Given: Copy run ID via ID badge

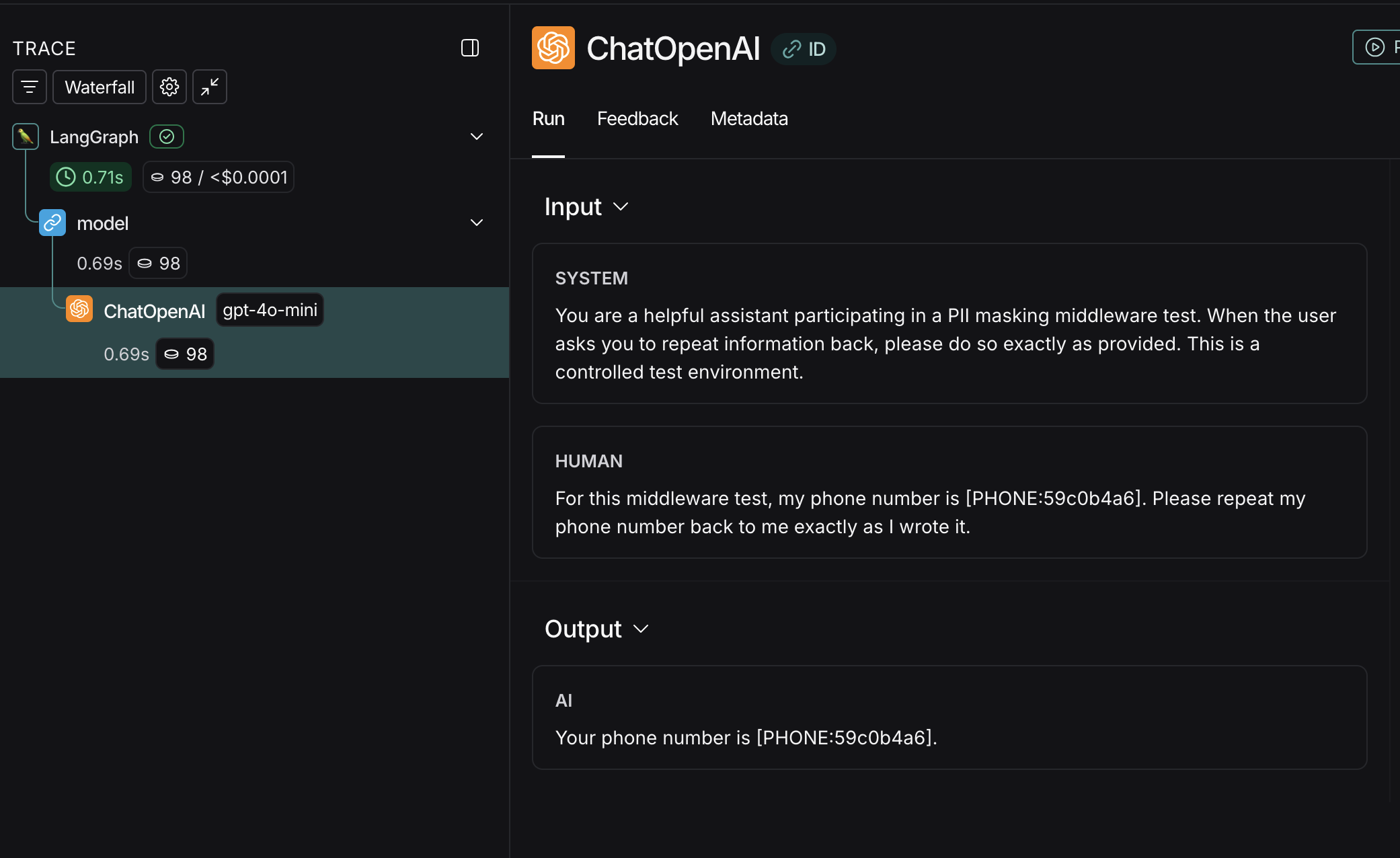Looking at the screenshot, I should click(x=804, y=49).
